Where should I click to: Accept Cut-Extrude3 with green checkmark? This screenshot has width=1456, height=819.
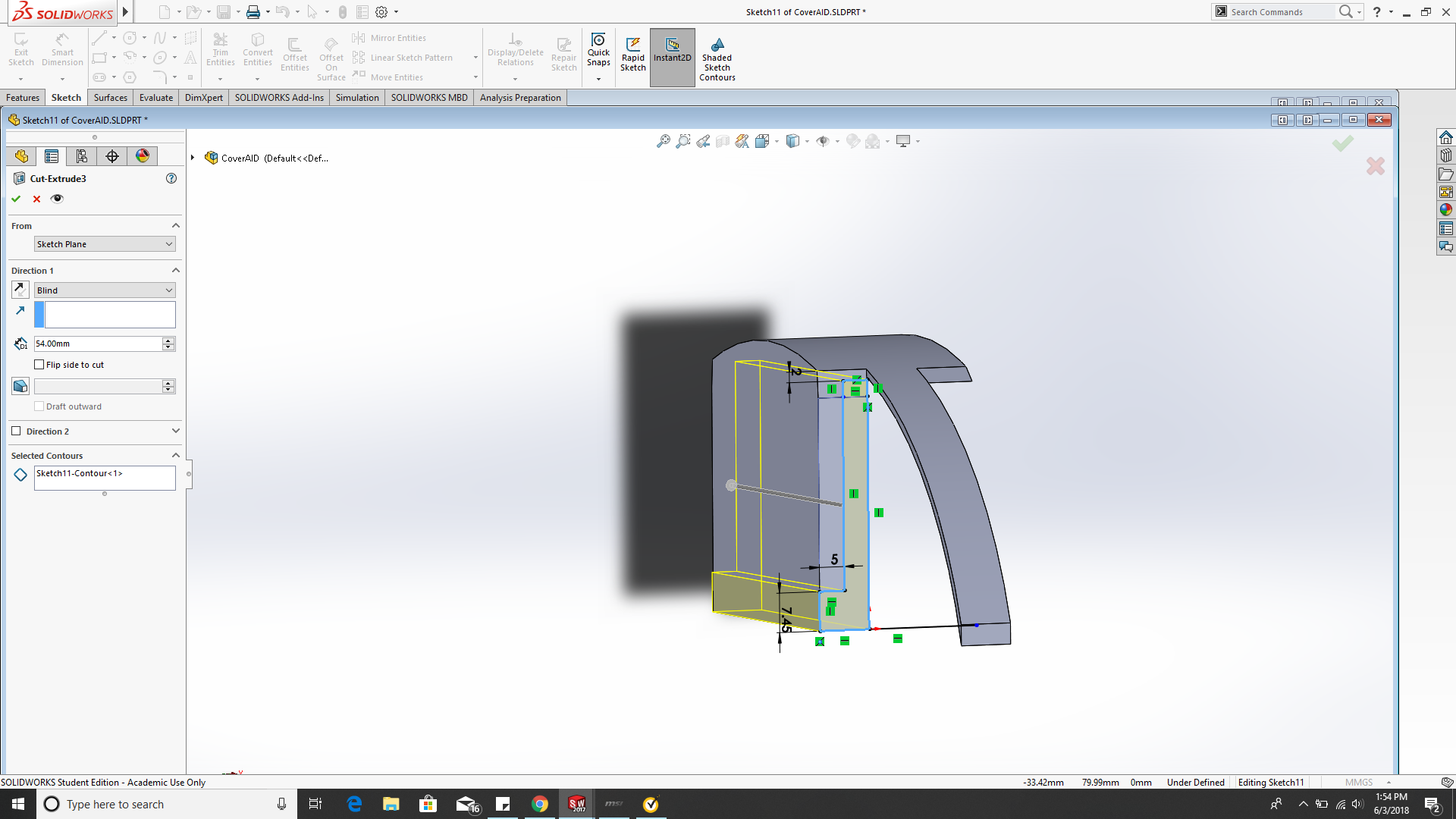[16, 199]
